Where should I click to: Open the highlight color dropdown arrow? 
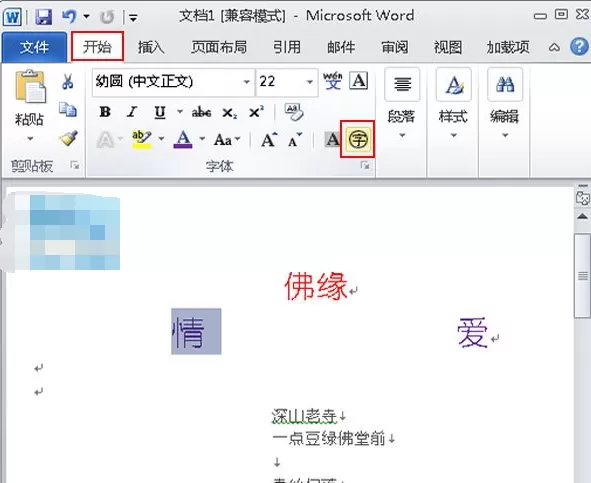pos(161,139)
